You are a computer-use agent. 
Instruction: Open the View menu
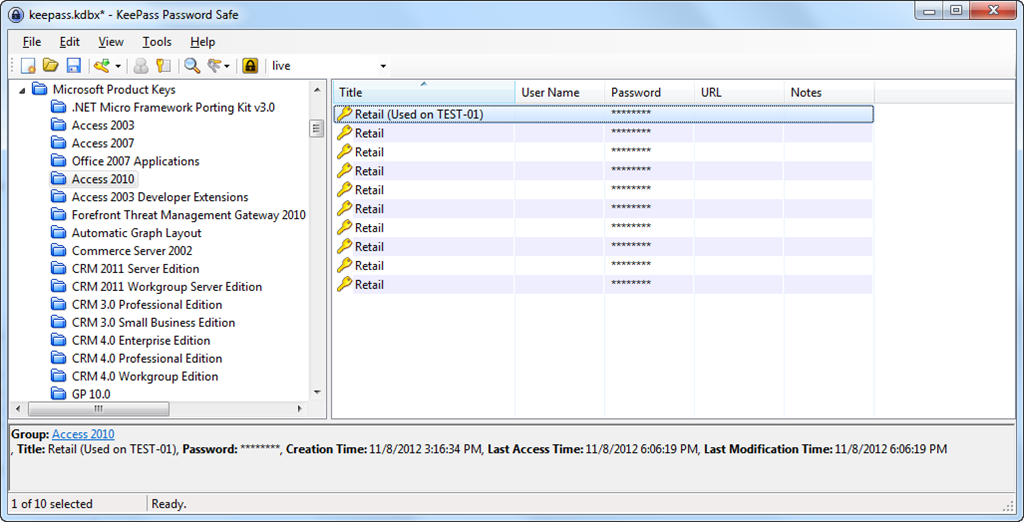111,42
